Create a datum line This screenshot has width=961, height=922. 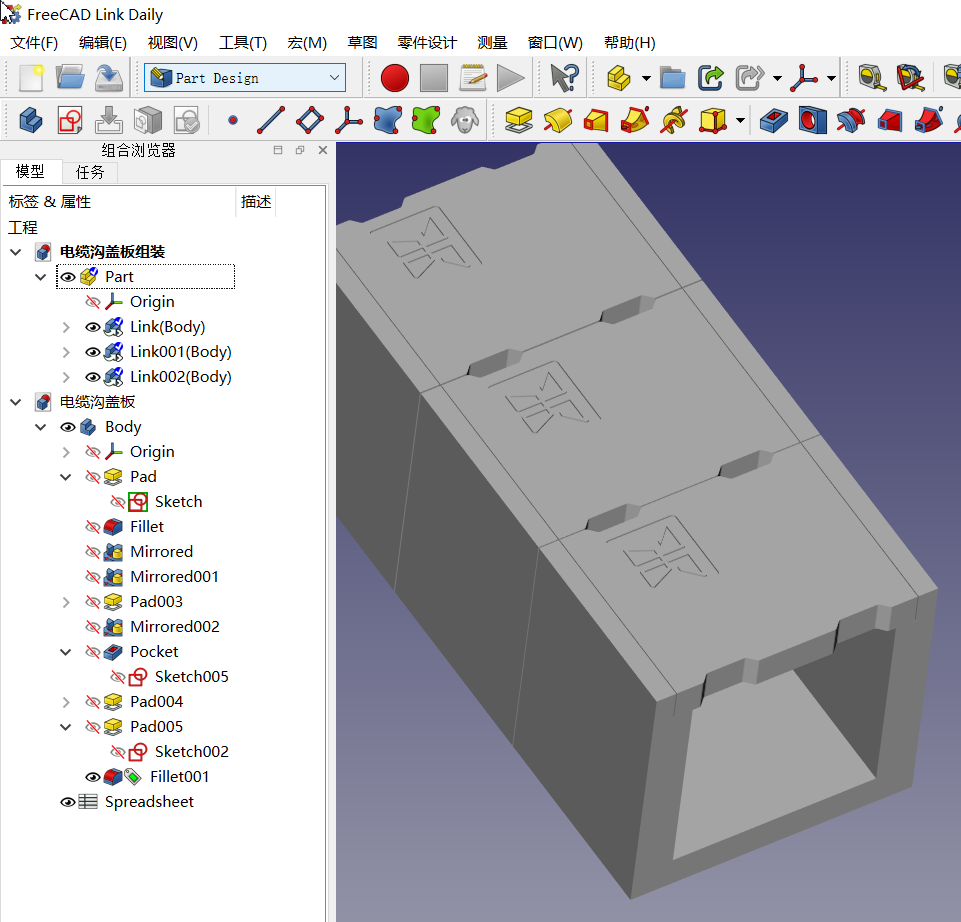coord(271,121)
